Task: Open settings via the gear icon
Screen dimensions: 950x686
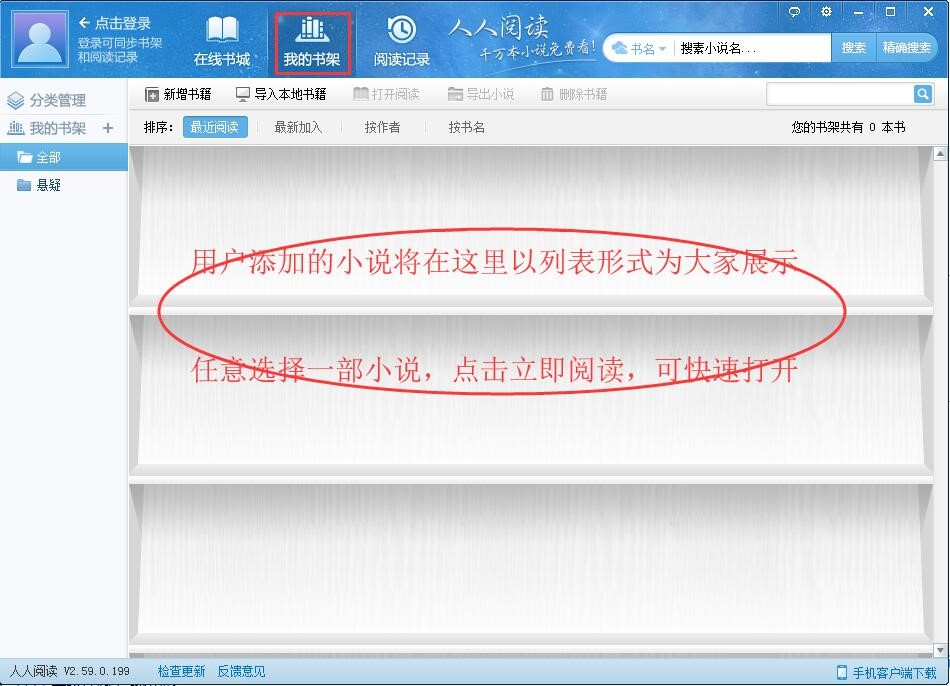Action: click(x=826, y=12)
